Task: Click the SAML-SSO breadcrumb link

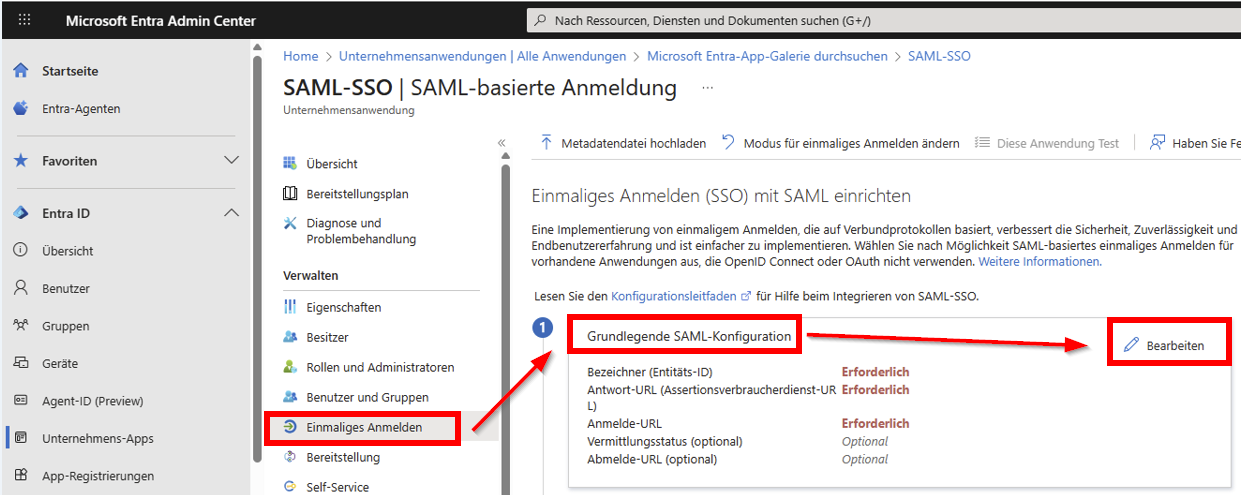Action: 939,56
